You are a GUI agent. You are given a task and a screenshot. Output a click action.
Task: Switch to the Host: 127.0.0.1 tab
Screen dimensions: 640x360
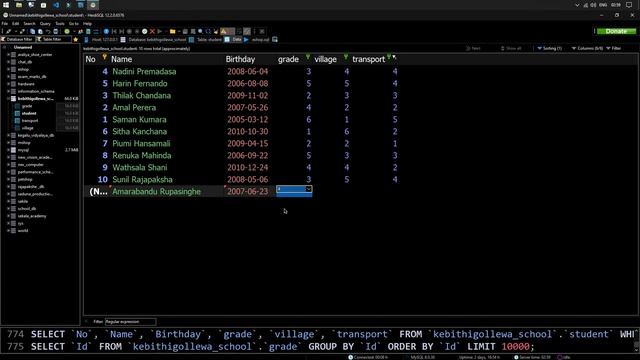pyautogui.click(x=101, y=40)
